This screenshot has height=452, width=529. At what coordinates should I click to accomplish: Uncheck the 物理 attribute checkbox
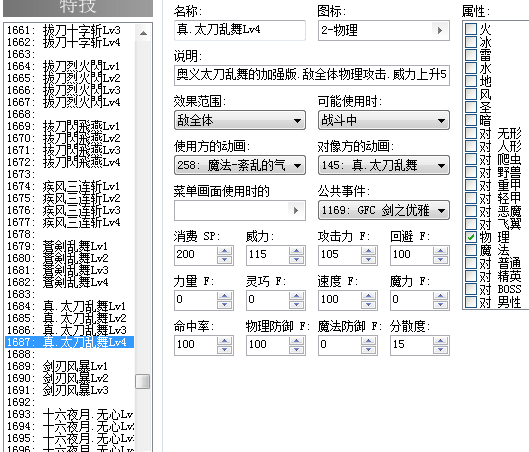pyautogui.click(x=471, y=237)
